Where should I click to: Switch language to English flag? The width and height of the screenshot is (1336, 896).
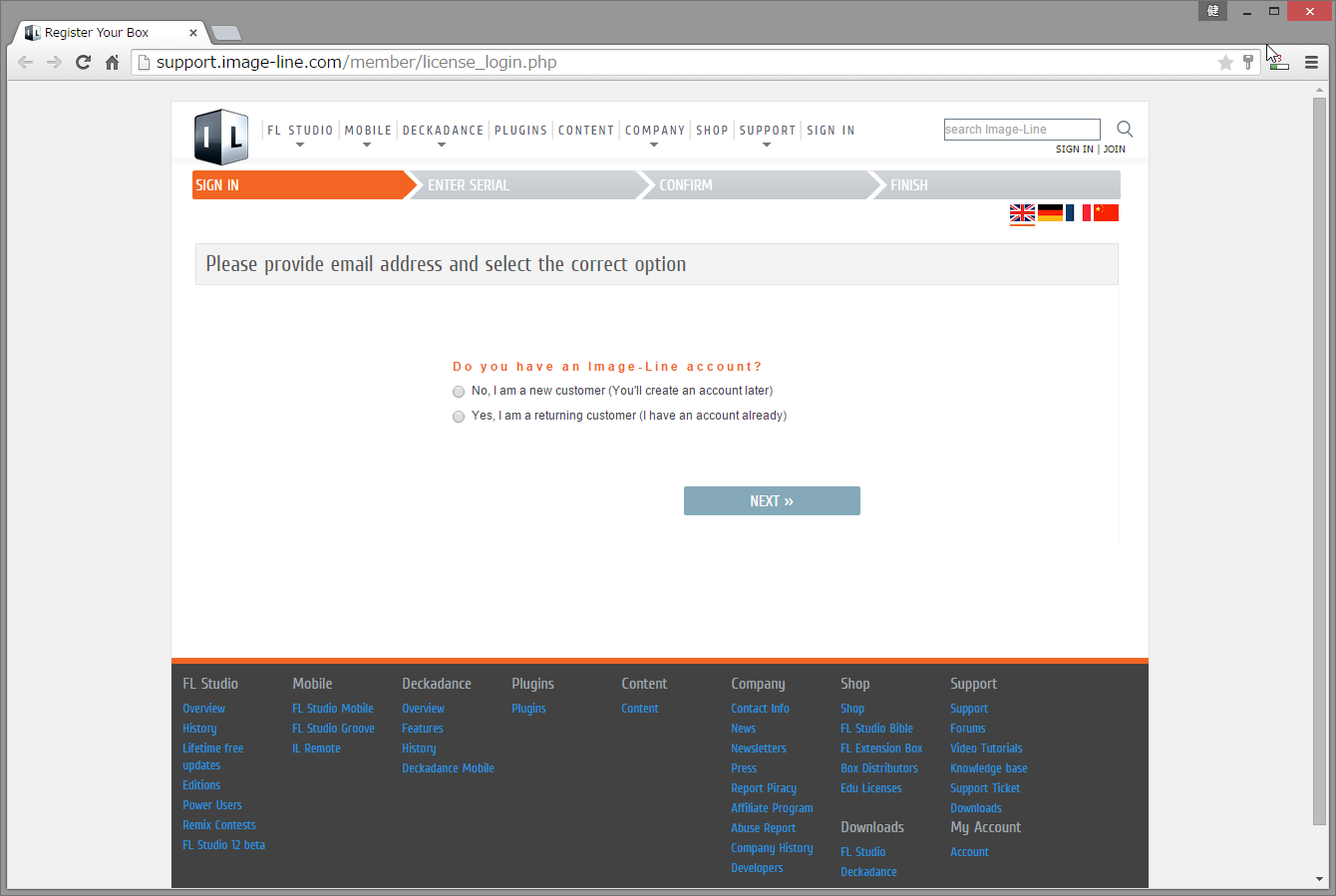tap(1022, 212)
